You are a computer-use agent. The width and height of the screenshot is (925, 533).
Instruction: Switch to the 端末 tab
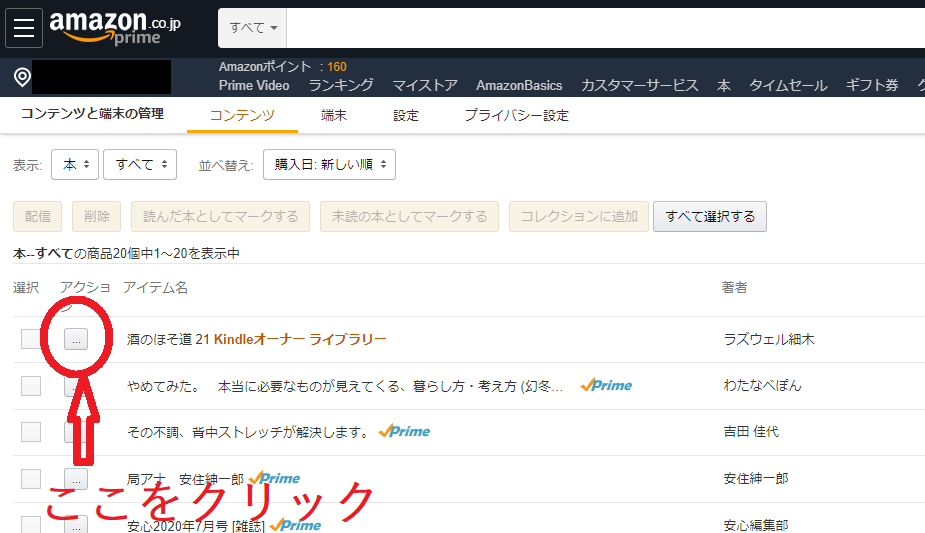(x=334, y=115)
